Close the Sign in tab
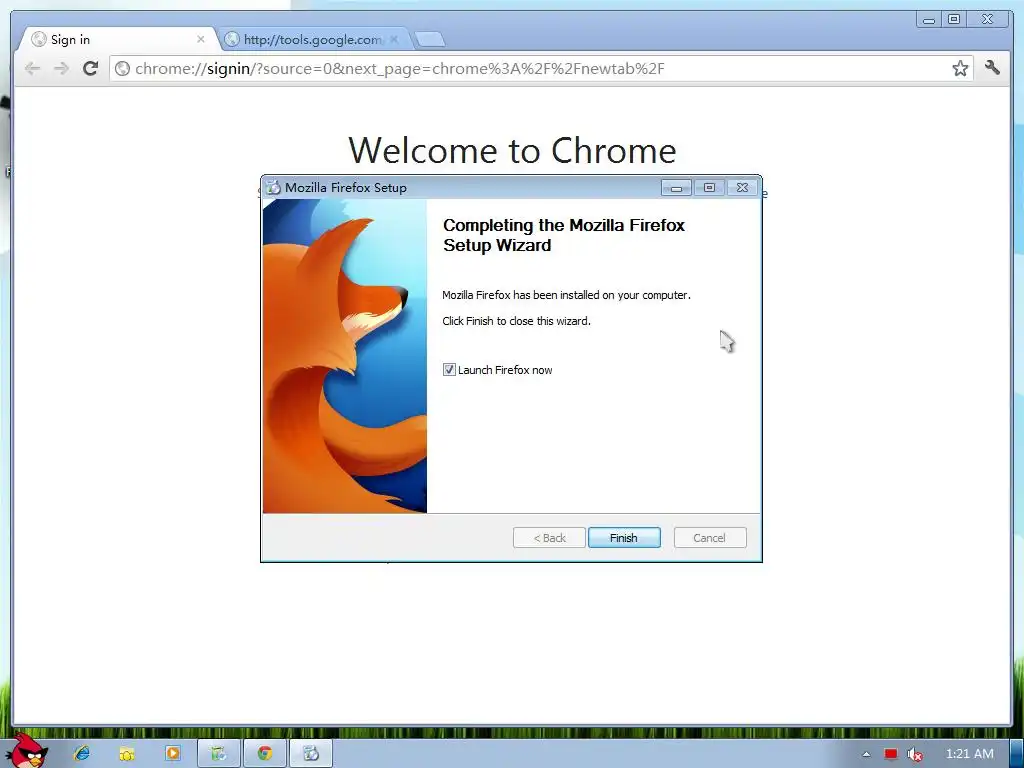The image size is (1024, 768). (x=200, y=39)
